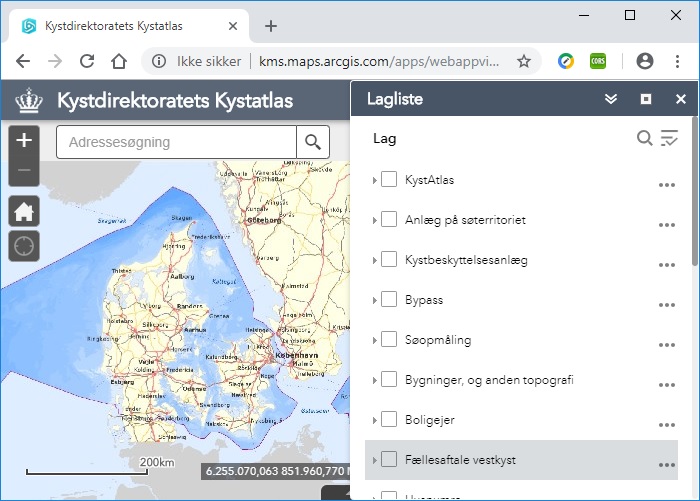Viewport: 700px width, 501px height.
Task: Zoom out on the map
Action: pos(24,171)
